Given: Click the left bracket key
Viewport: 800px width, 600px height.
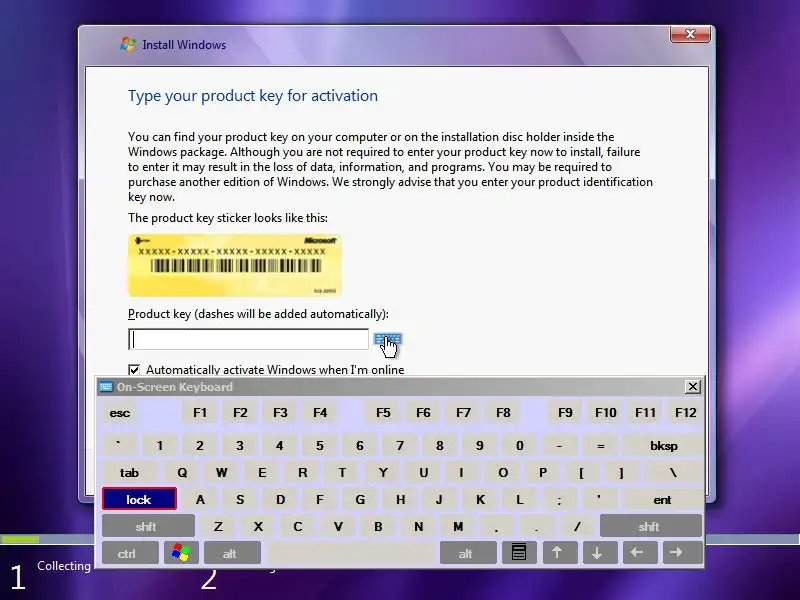Looking at the screenshot, I should (582, 472).
